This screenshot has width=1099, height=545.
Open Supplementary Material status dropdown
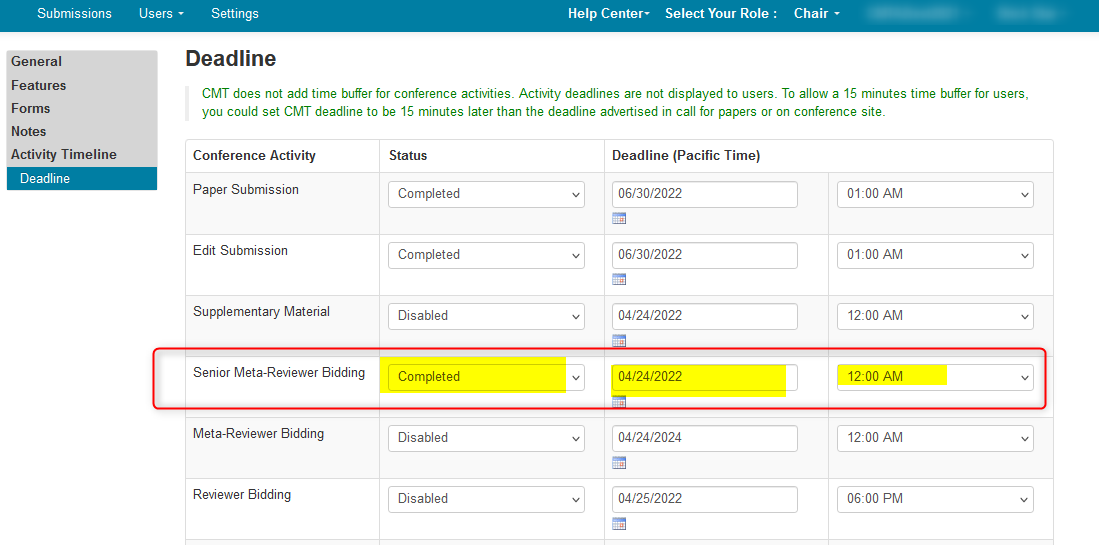pos(486,316)
